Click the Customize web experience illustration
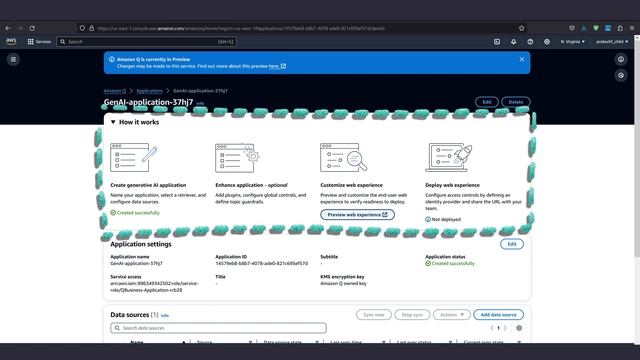This screenshot has height=360, width=640. (344, 158)
